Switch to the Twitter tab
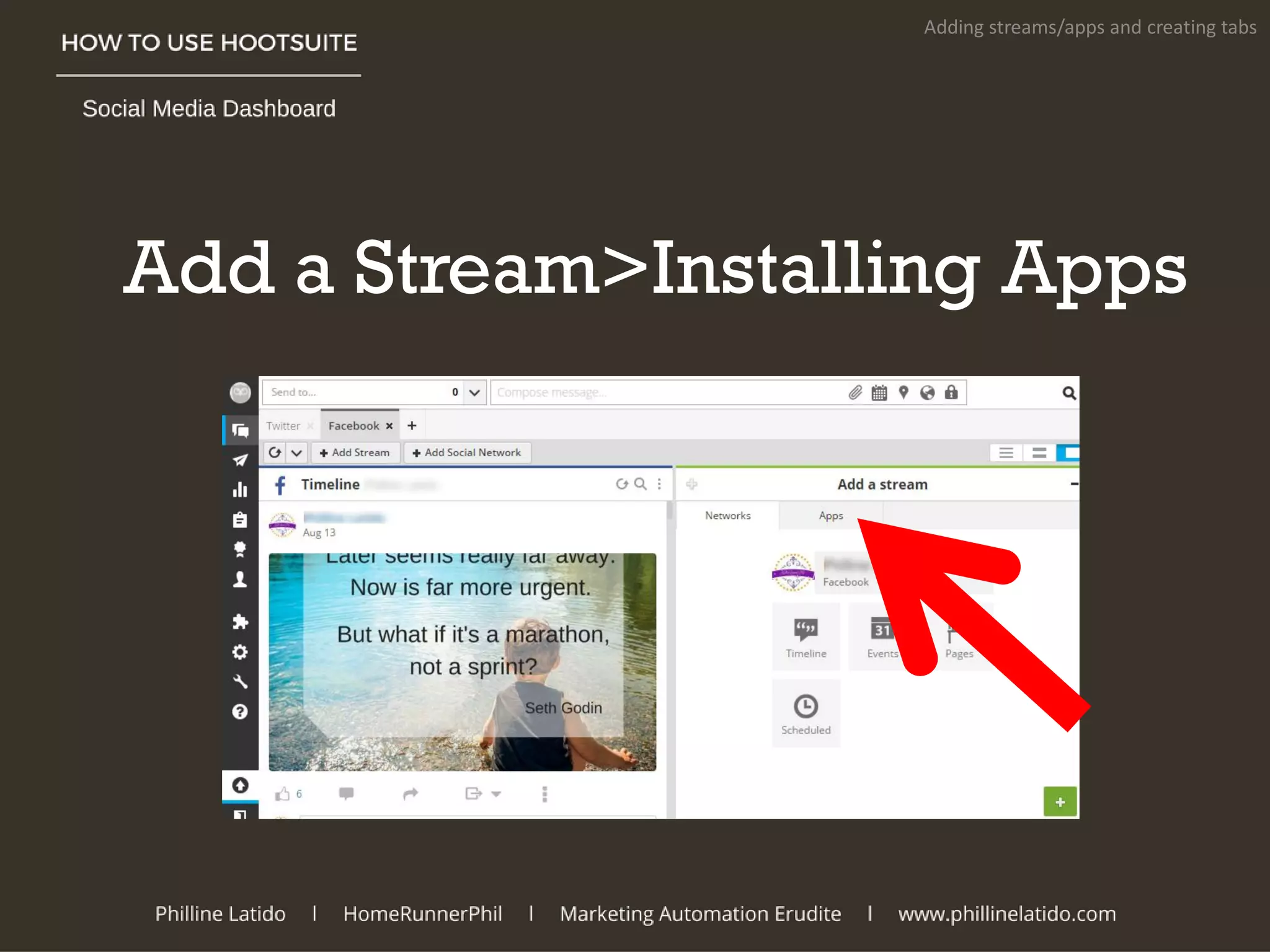Screen dimensions: 1270x952 click(283, 426)
